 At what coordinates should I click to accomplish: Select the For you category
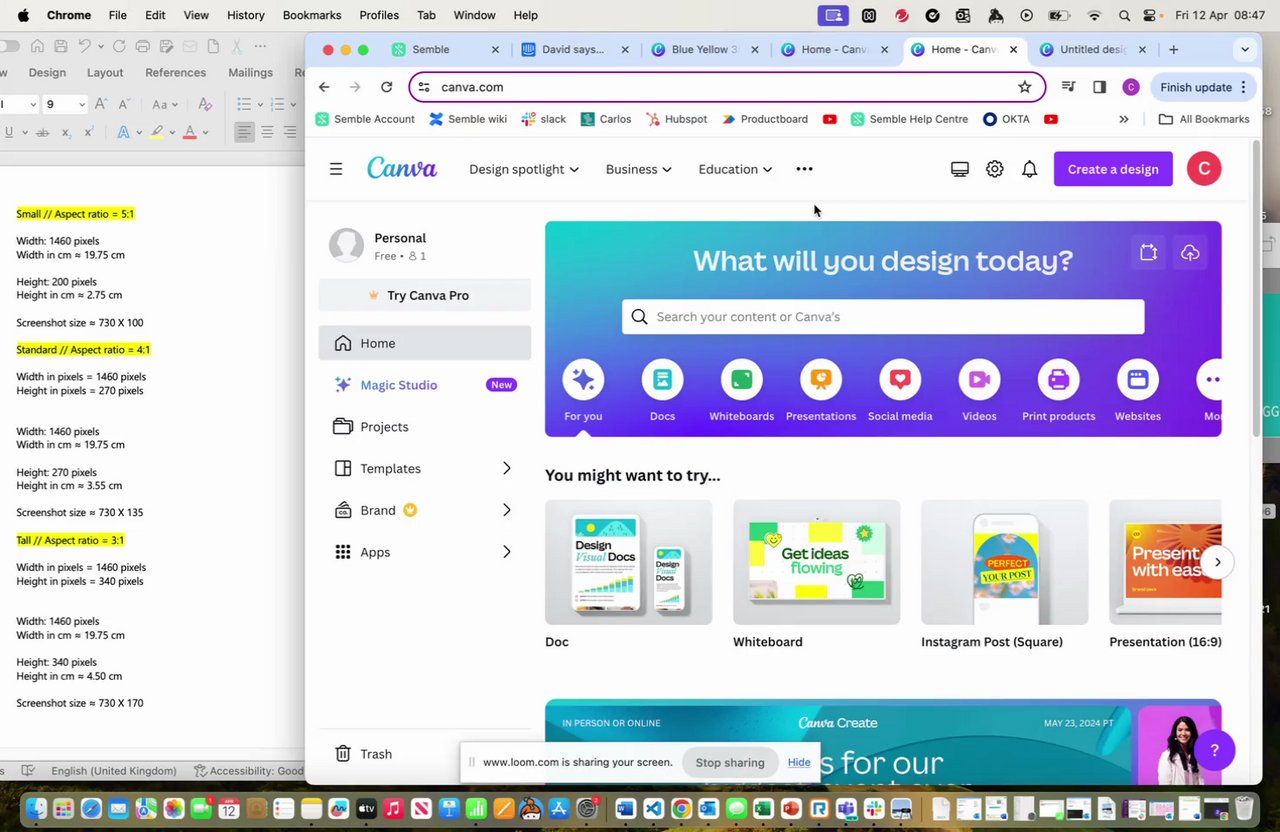tap(583, 391)
